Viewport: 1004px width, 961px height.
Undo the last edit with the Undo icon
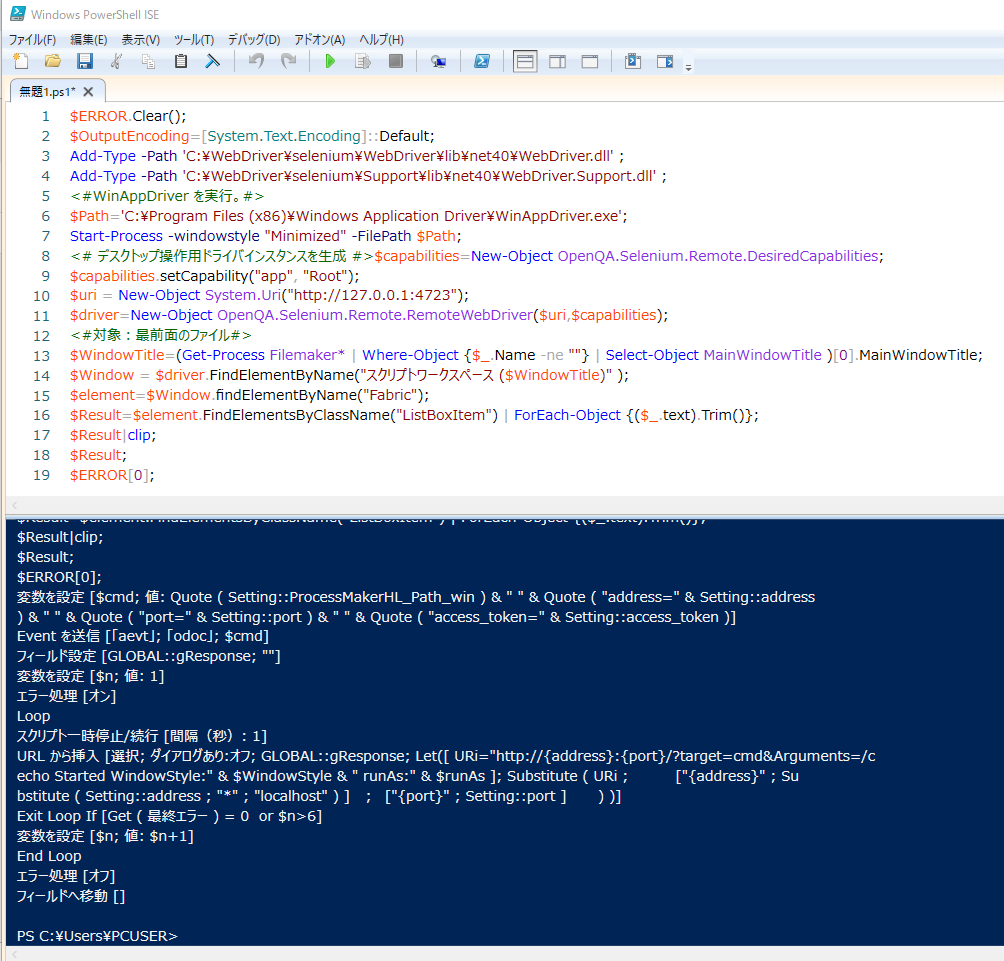point(256,61)
